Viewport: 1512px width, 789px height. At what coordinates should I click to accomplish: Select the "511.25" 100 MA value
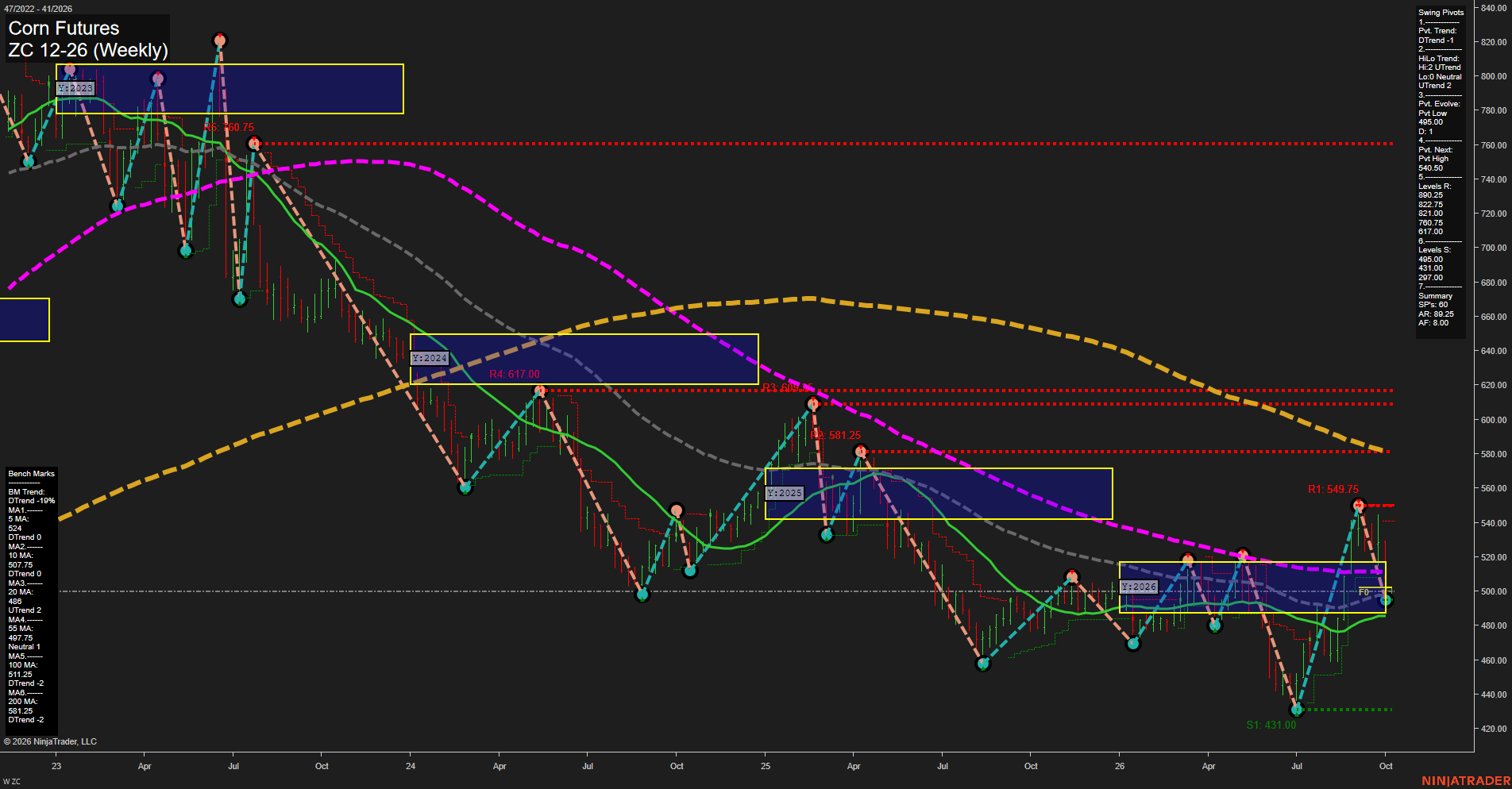[x=21, y=675]
